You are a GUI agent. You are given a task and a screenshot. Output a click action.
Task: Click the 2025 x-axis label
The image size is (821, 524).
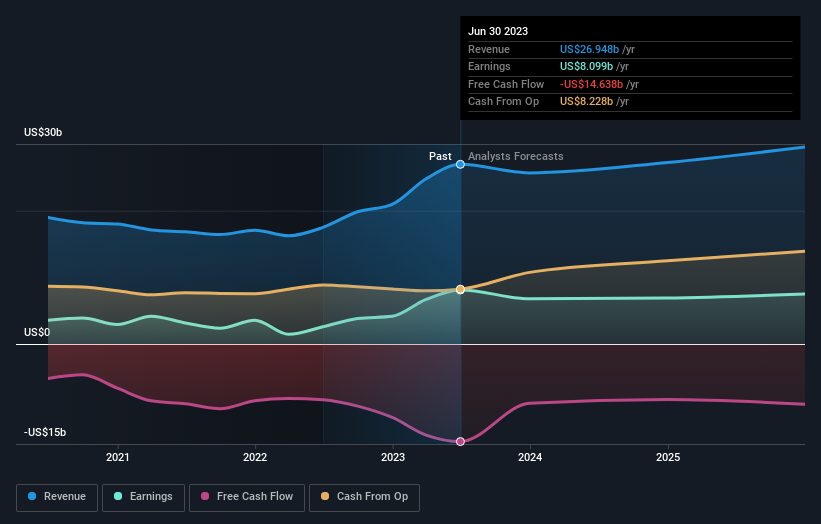click(x=668, y=457)
